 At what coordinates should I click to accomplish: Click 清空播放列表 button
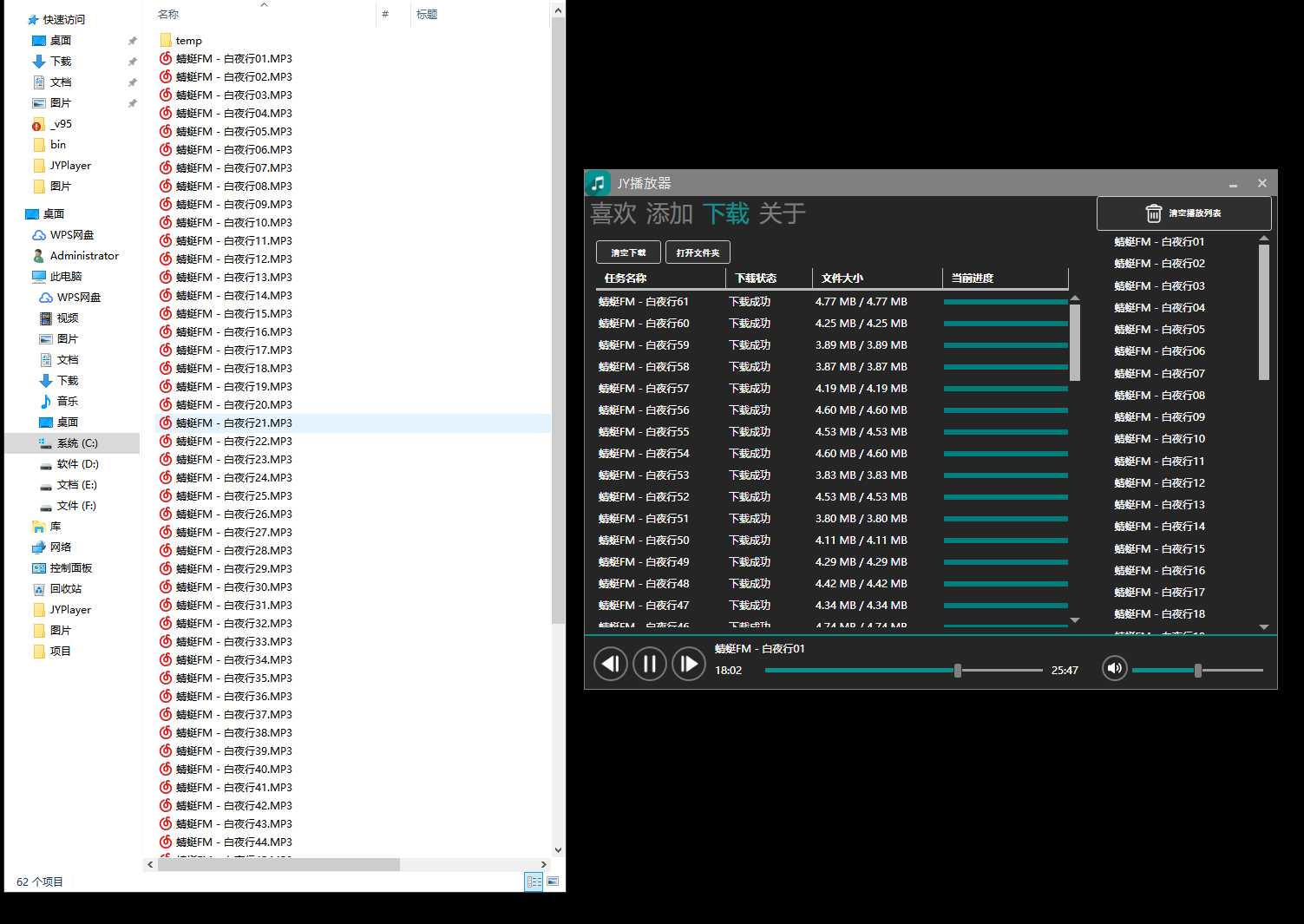click(x=1184, y=213)
